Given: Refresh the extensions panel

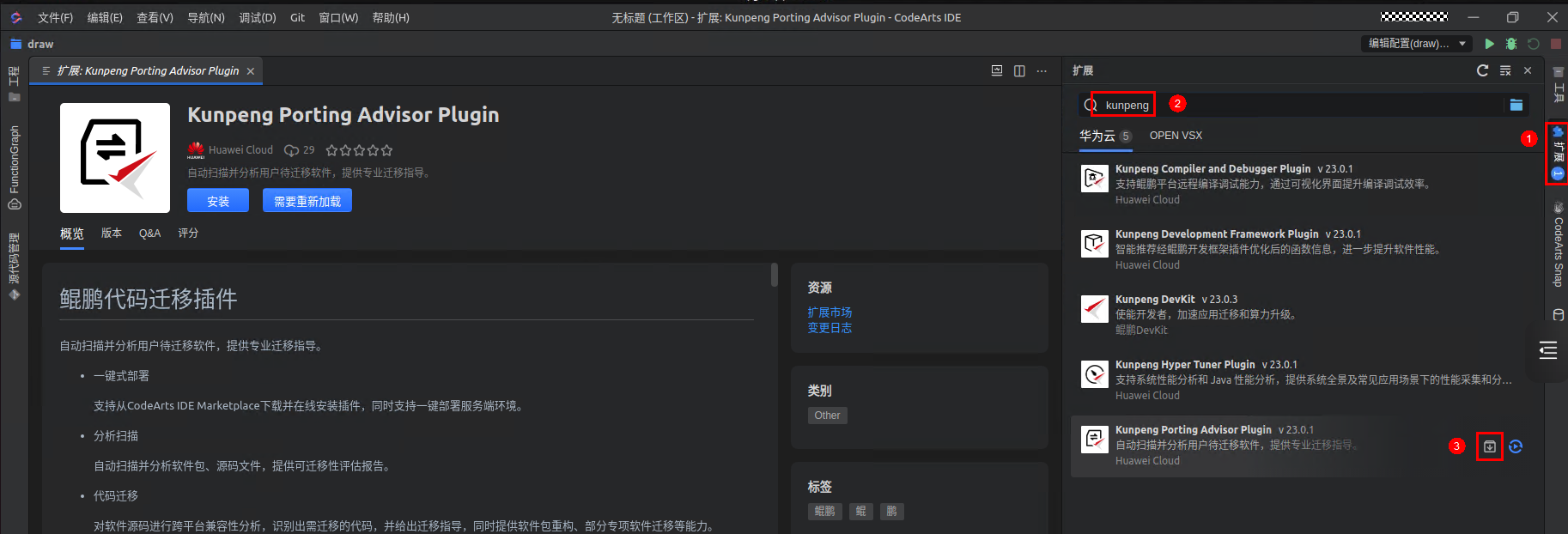Looking at the screenshot, I should click(x=1482, y=70).
